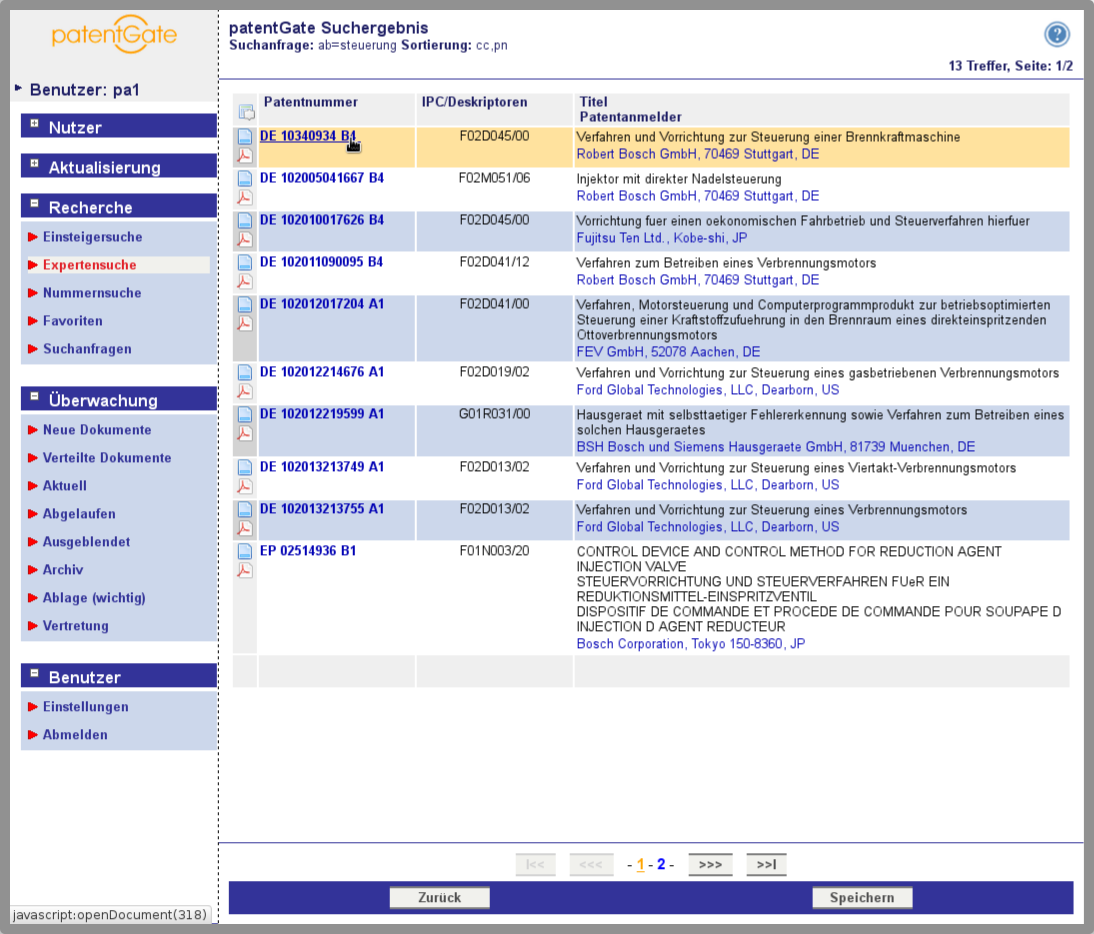The image size is (1094, 934).
Task: Open PDF icon for DE 102012214676 A1
Action: click(245, 391)
